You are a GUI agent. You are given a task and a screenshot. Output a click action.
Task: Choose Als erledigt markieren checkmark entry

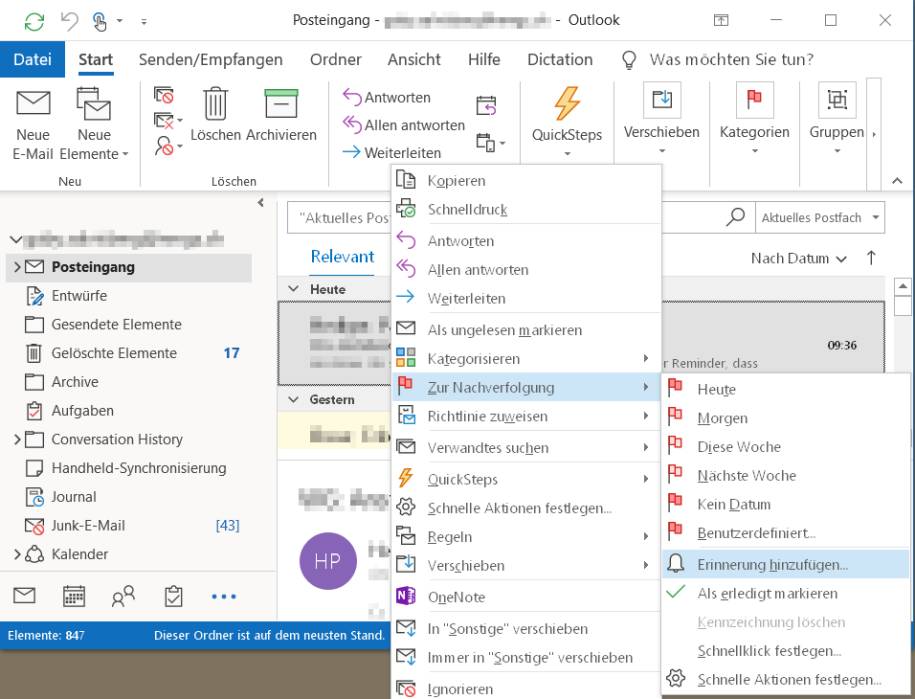(785, 593)
